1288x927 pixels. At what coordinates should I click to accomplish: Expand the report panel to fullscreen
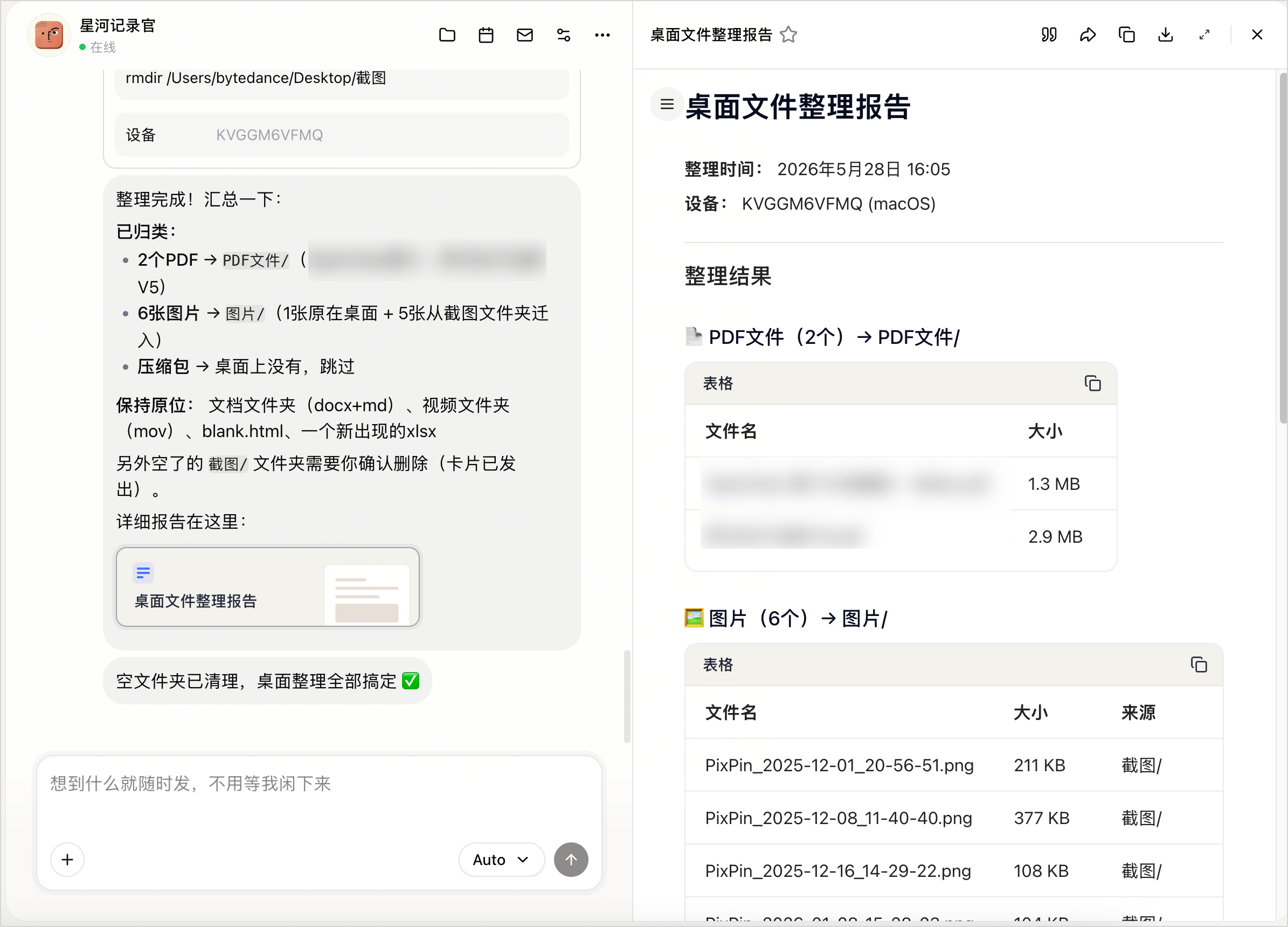click(1204, 34)
